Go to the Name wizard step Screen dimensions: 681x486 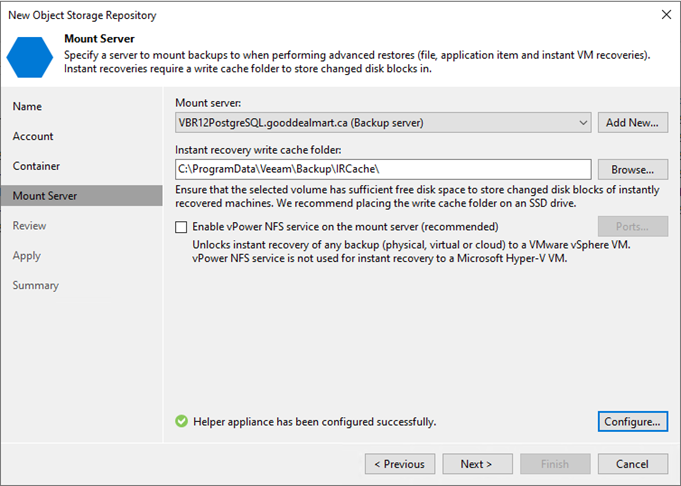27,106
